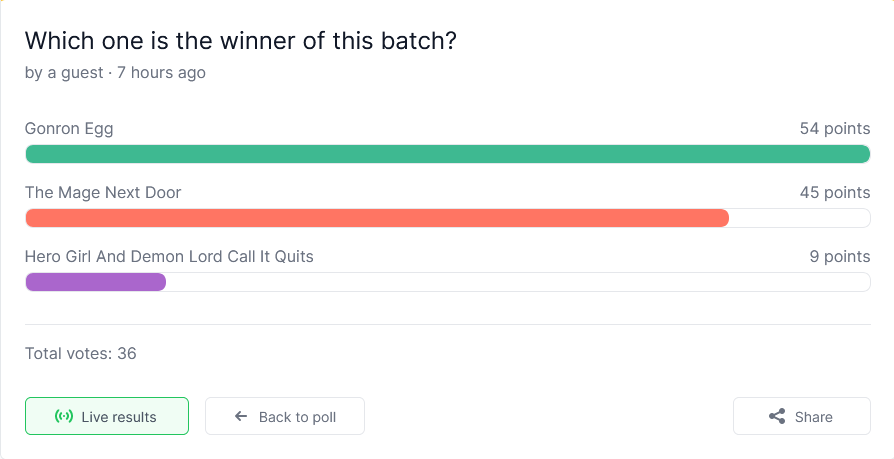The image size is (894, 459).
Task: Click the 45 points score
Action: [835, 193]
